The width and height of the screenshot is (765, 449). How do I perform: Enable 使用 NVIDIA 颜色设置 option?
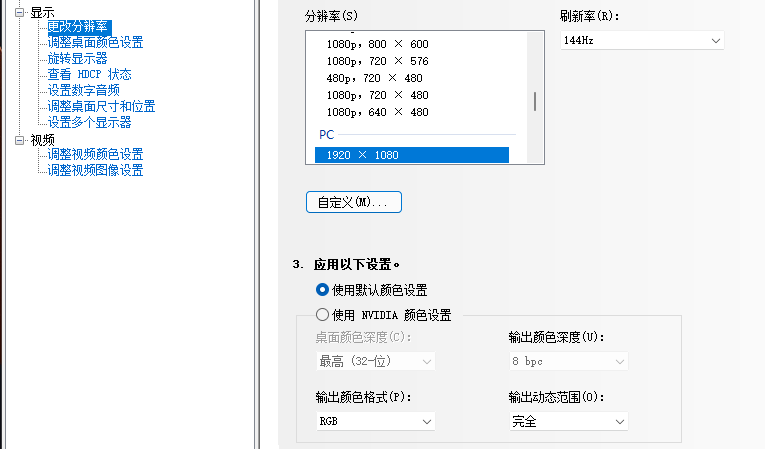322,315
